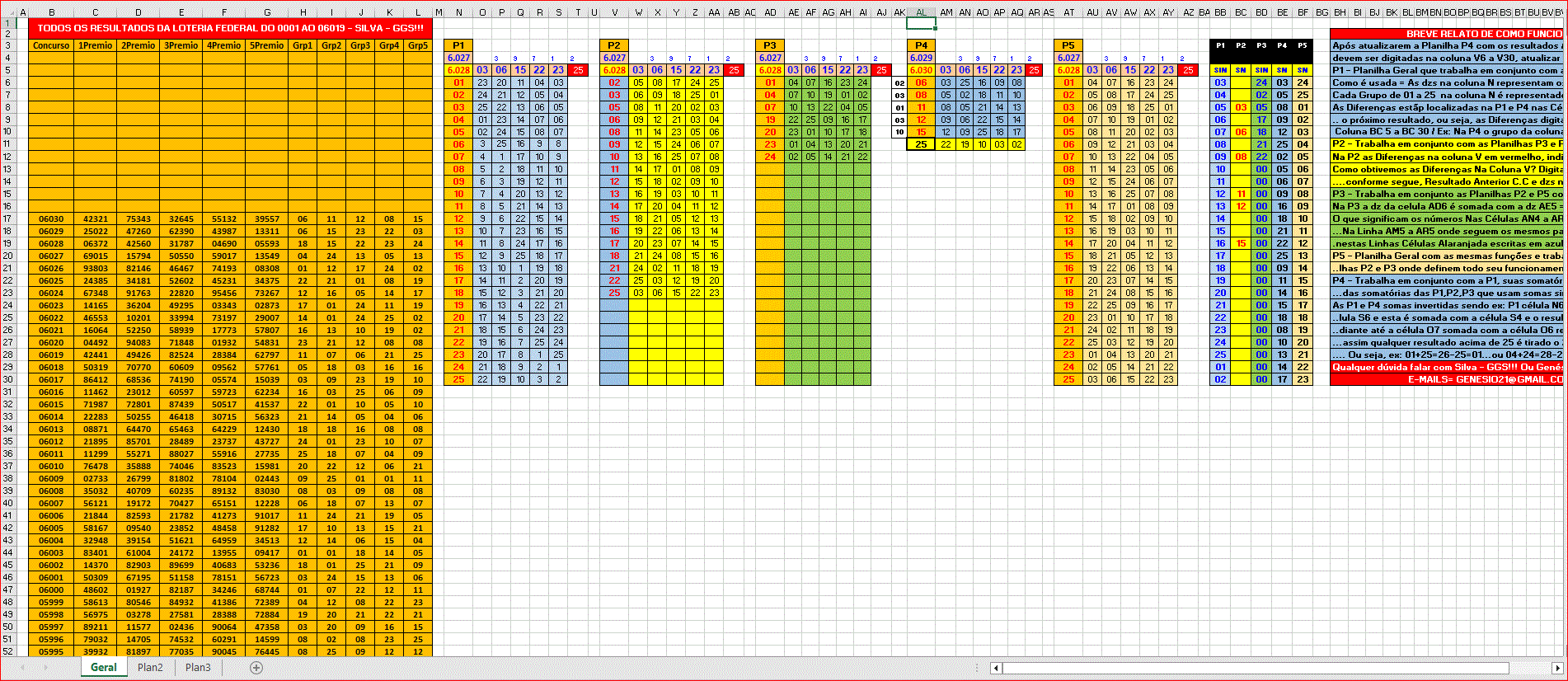Click the horizontal scrollbar left arrow
The image size is (1568, 681).
[x=996, y=668]
